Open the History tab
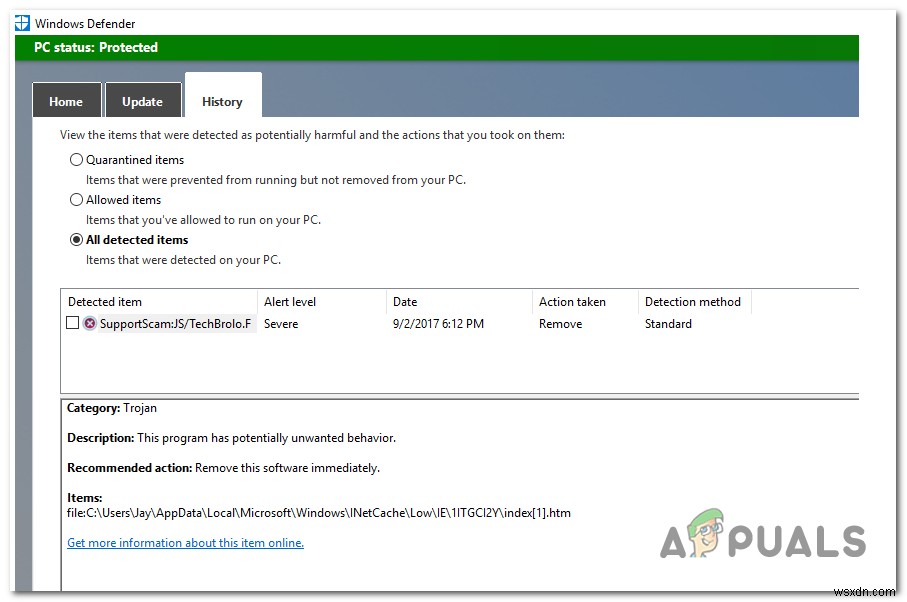Image resolution: width=907 pixels, height=602 pixels. tap(223, 95)
